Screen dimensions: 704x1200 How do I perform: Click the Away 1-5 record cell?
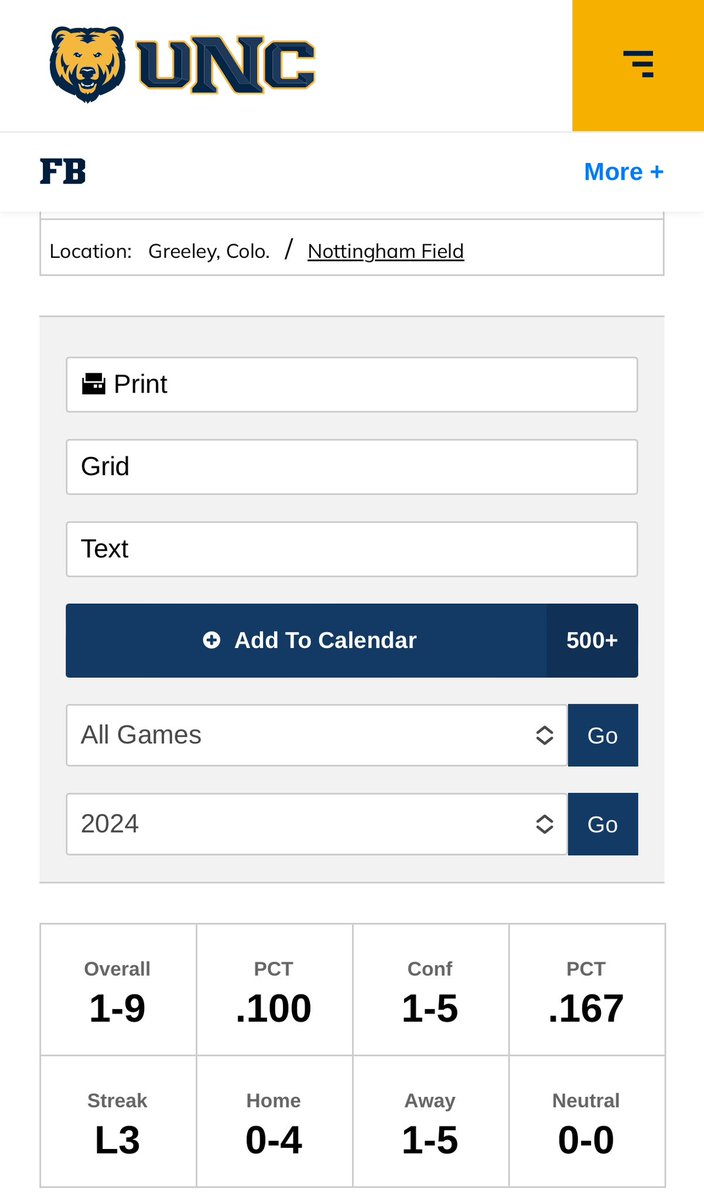[430, 1121]
